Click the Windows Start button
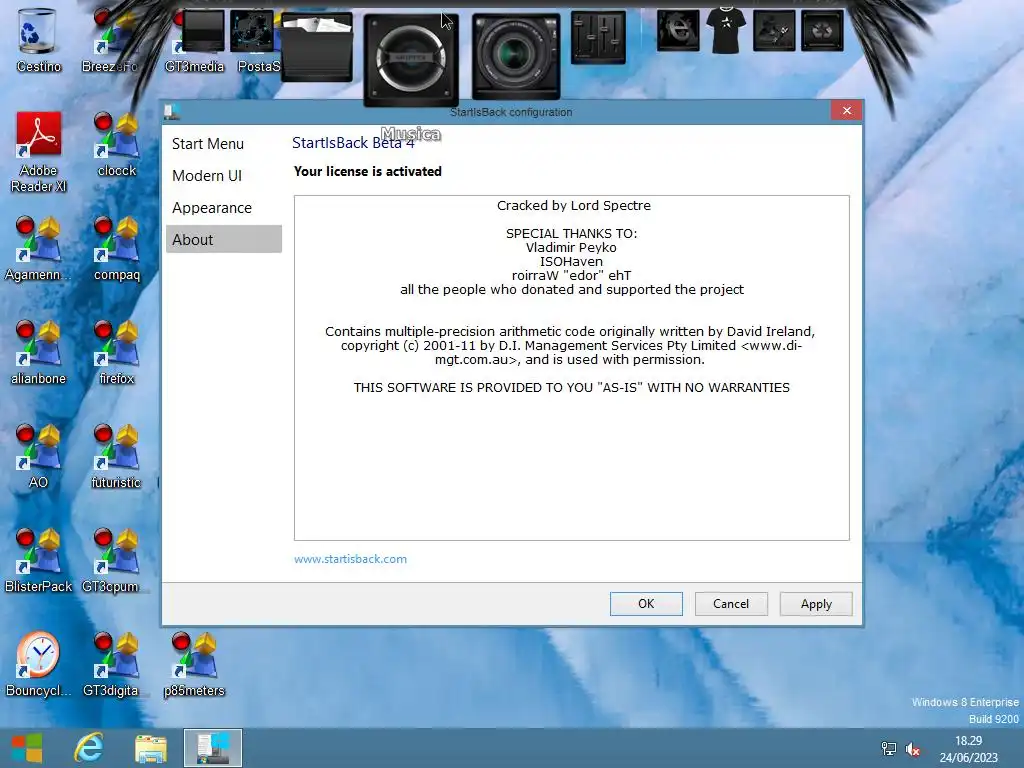This screenshot has width=1024, height=768. 27,748
